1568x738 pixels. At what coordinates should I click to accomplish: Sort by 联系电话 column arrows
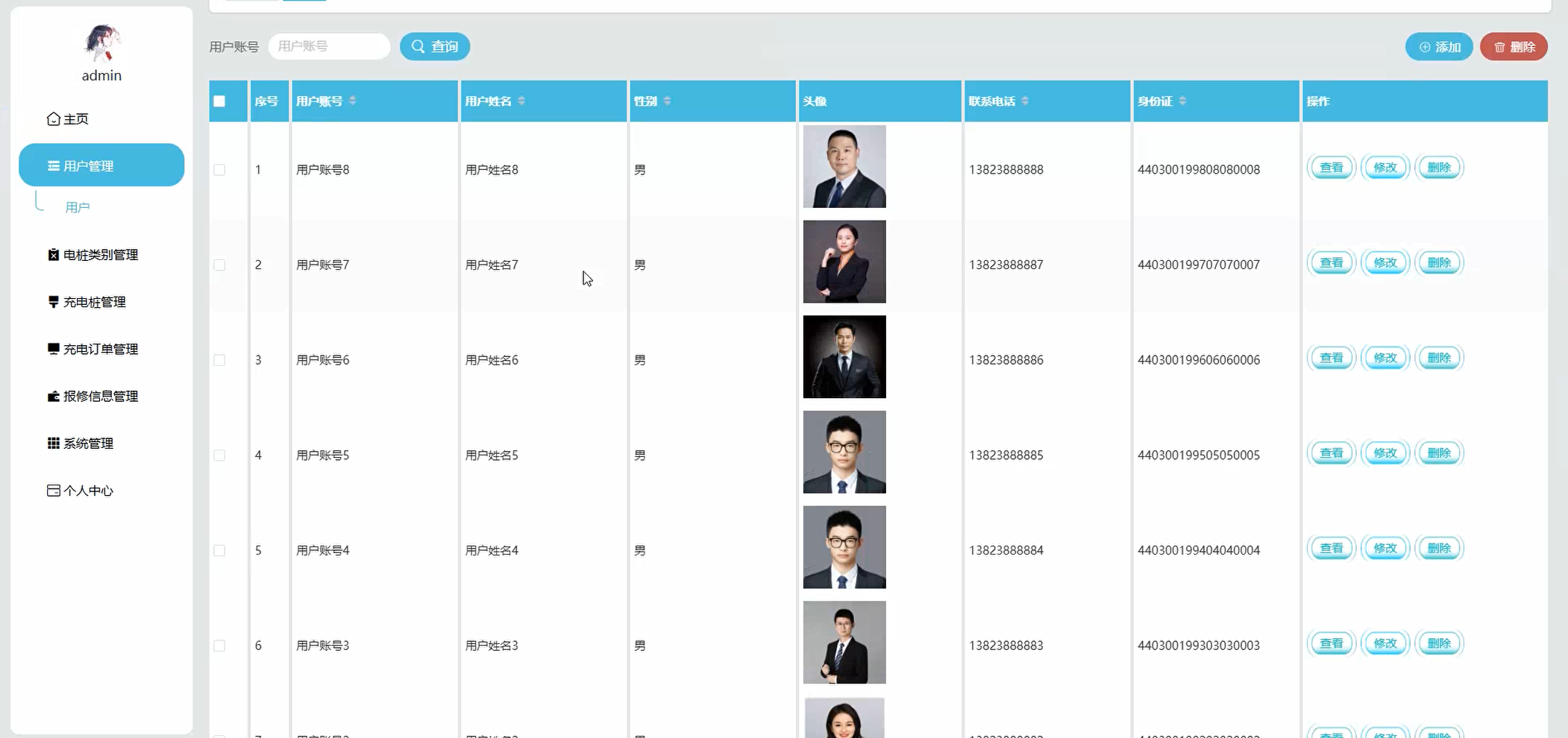[1025, 101]
